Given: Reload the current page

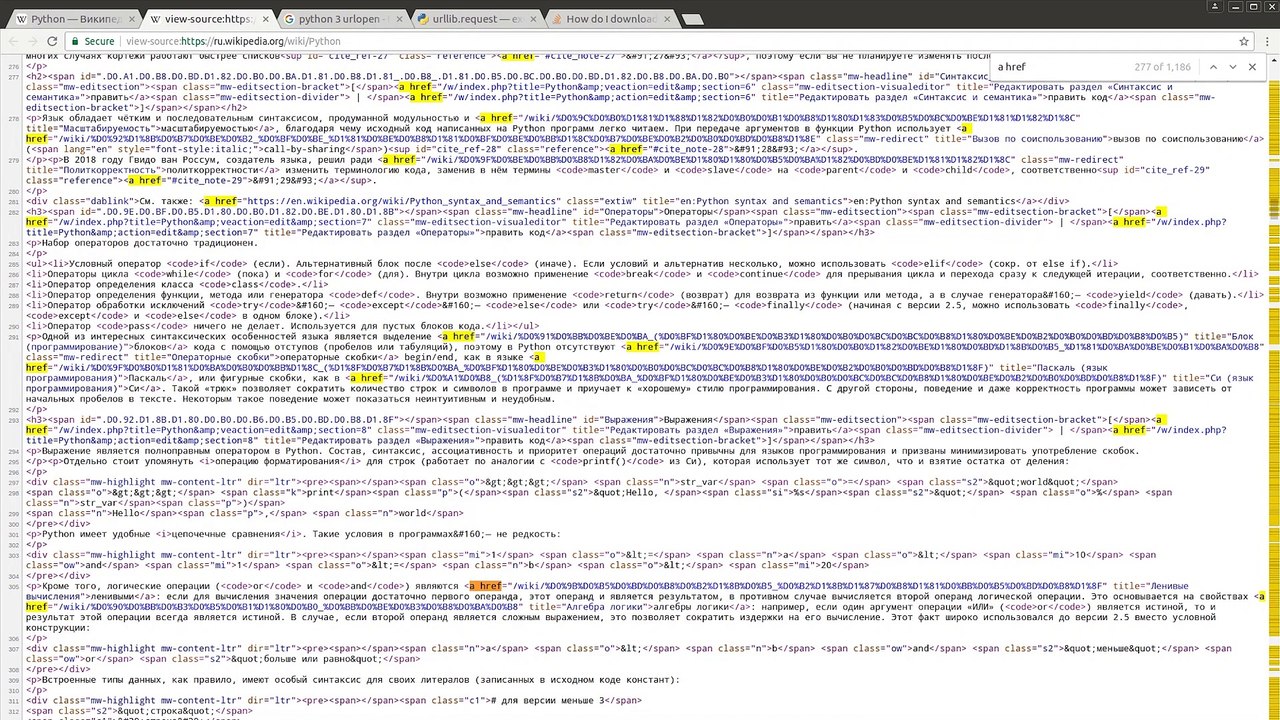Looking at the screenshot, I should coord(54,42).
